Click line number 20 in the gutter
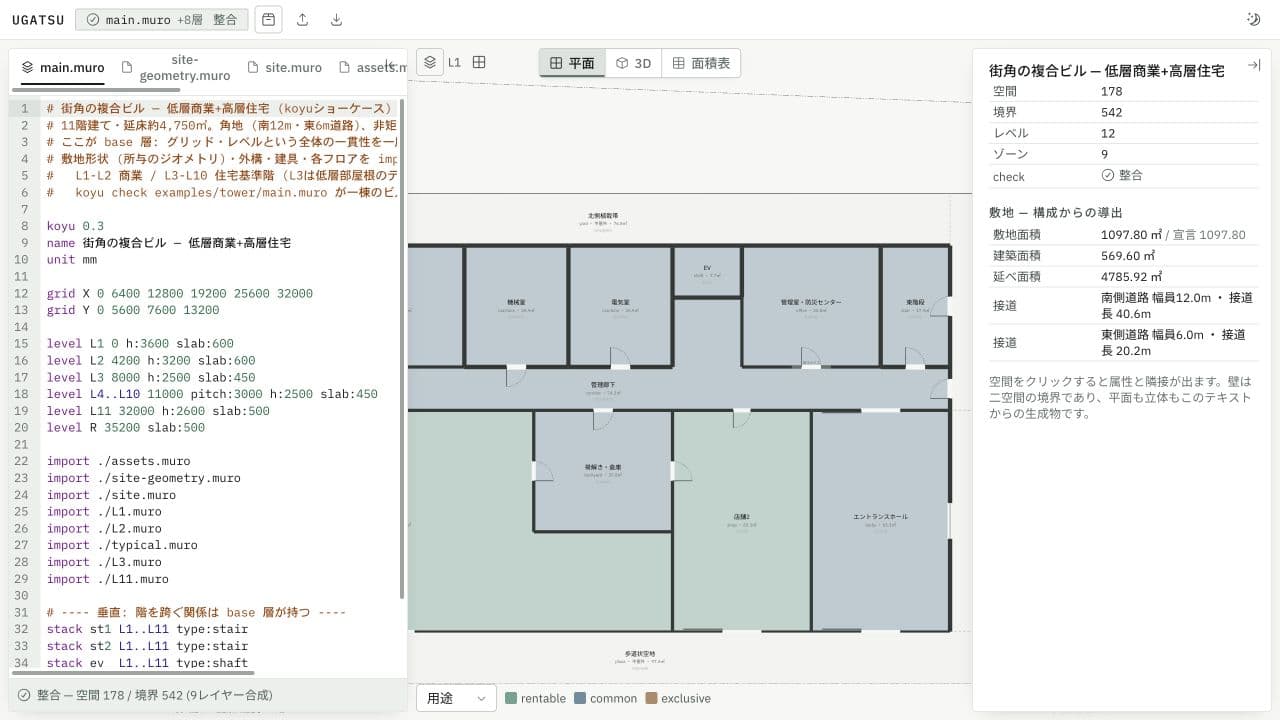 [x=23, y=427]
